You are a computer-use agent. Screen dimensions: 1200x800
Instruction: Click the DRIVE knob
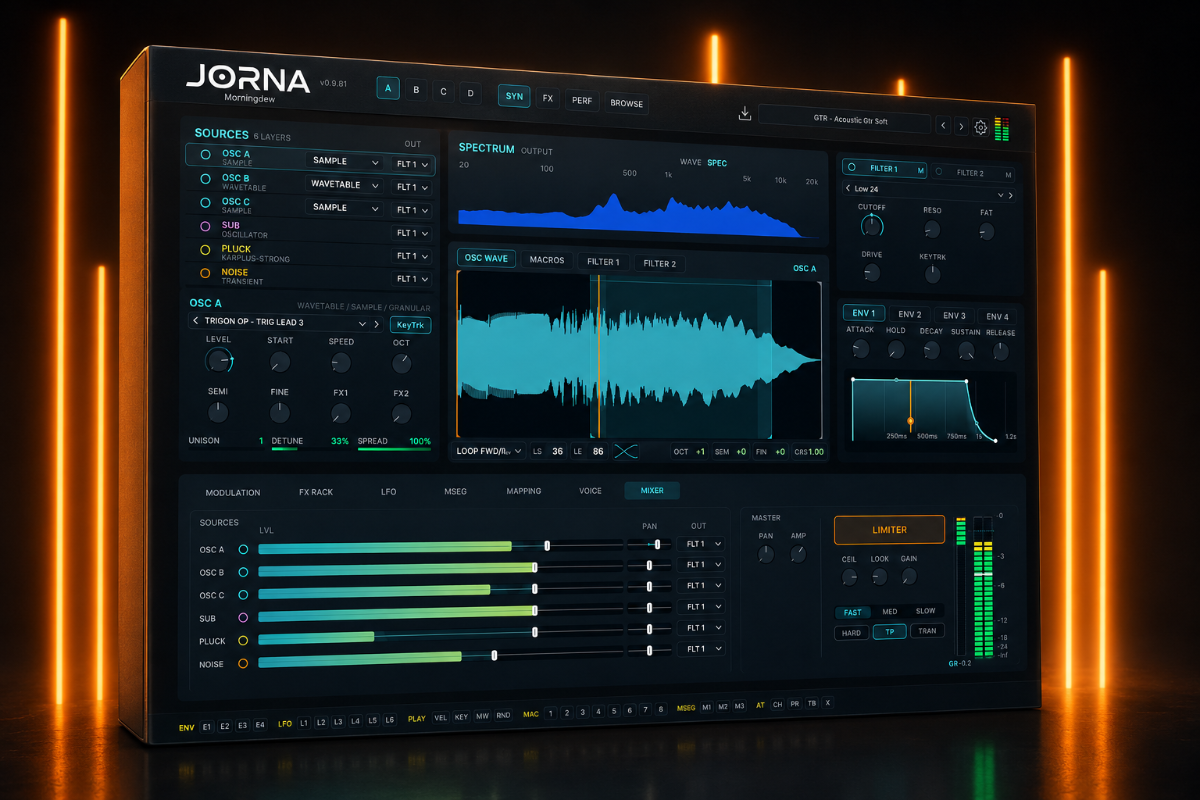tap(872, 272)
